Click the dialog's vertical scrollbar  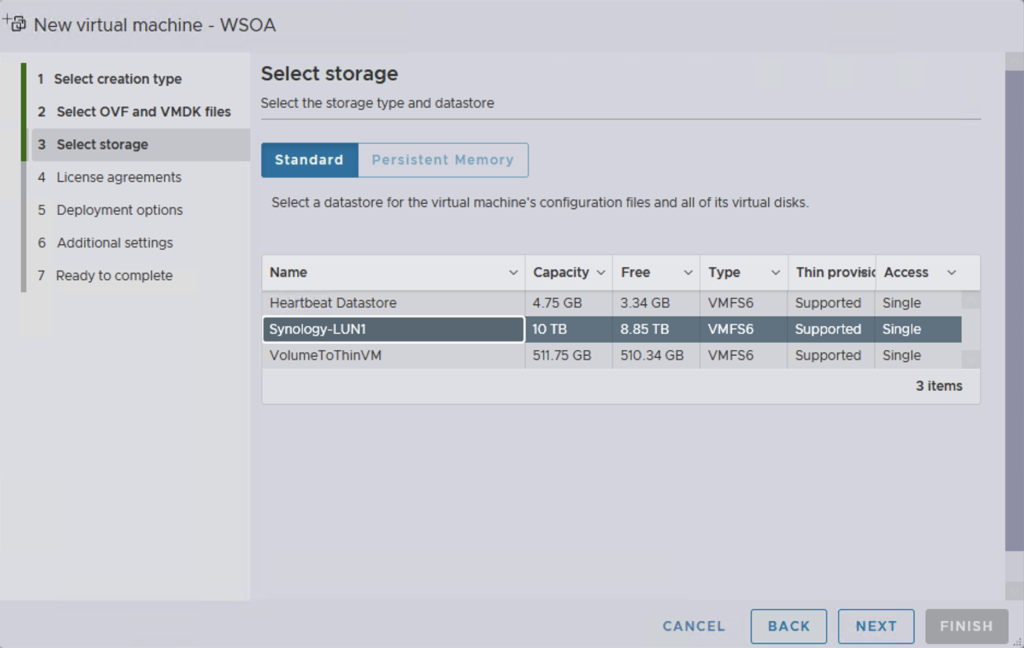coord(1014,300)
